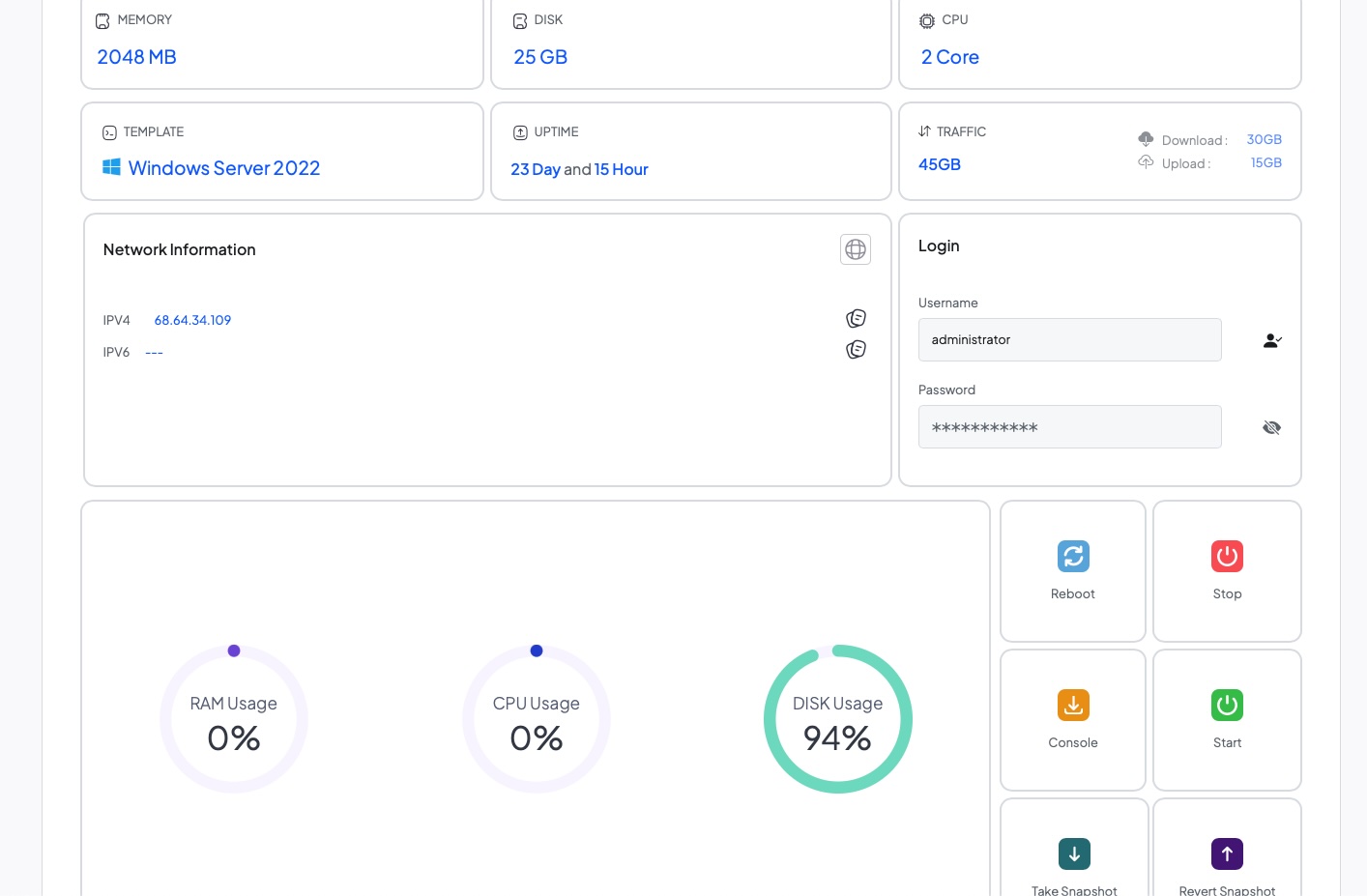Screen dimensions: 1367x896
Task: Open the orange Console icon
Action: click(x=1073, y=705)
